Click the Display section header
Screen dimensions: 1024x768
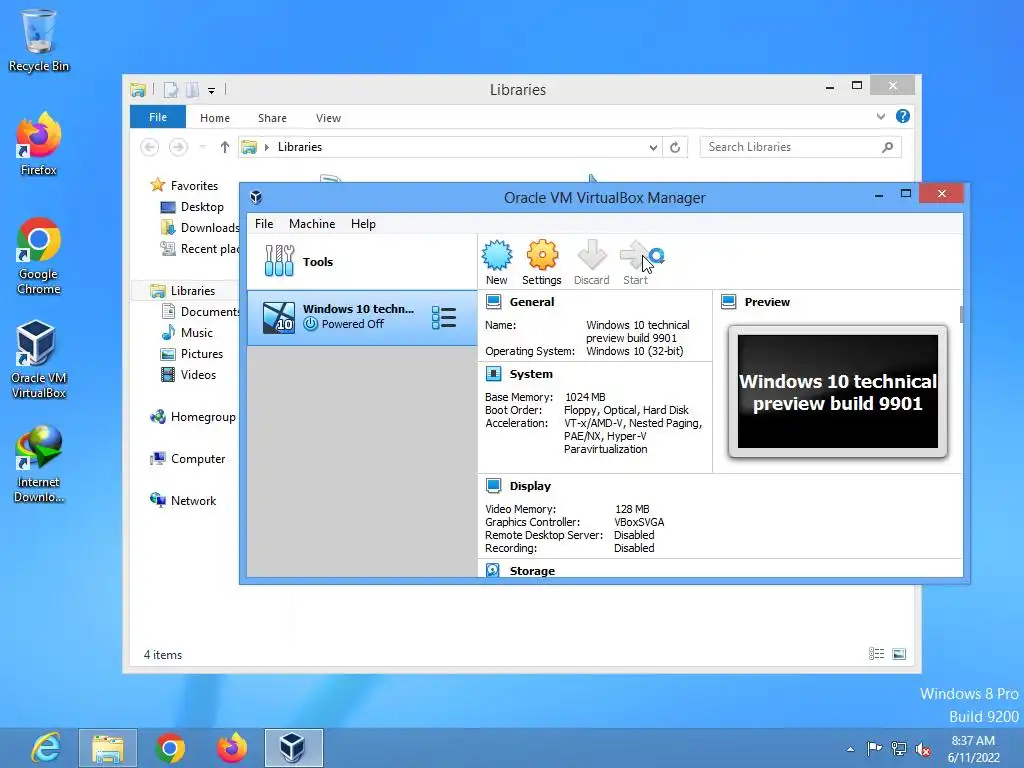530,487
